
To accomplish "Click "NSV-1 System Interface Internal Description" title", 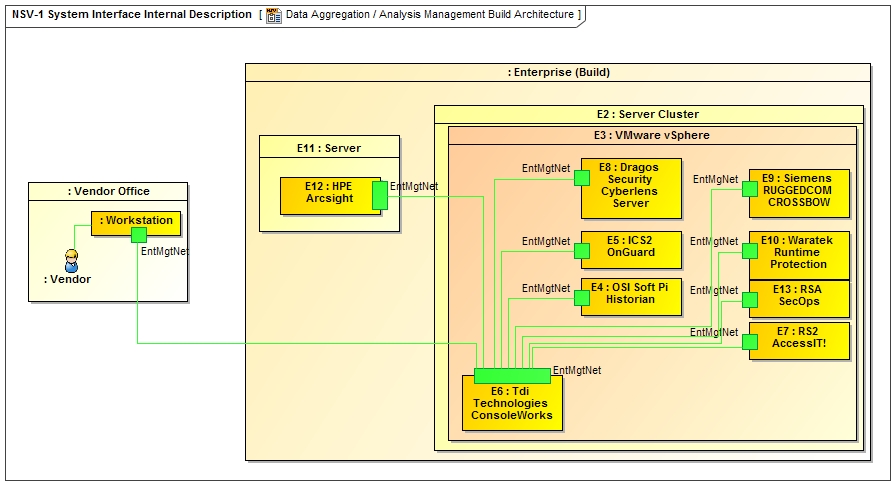I will click(132, 15).
